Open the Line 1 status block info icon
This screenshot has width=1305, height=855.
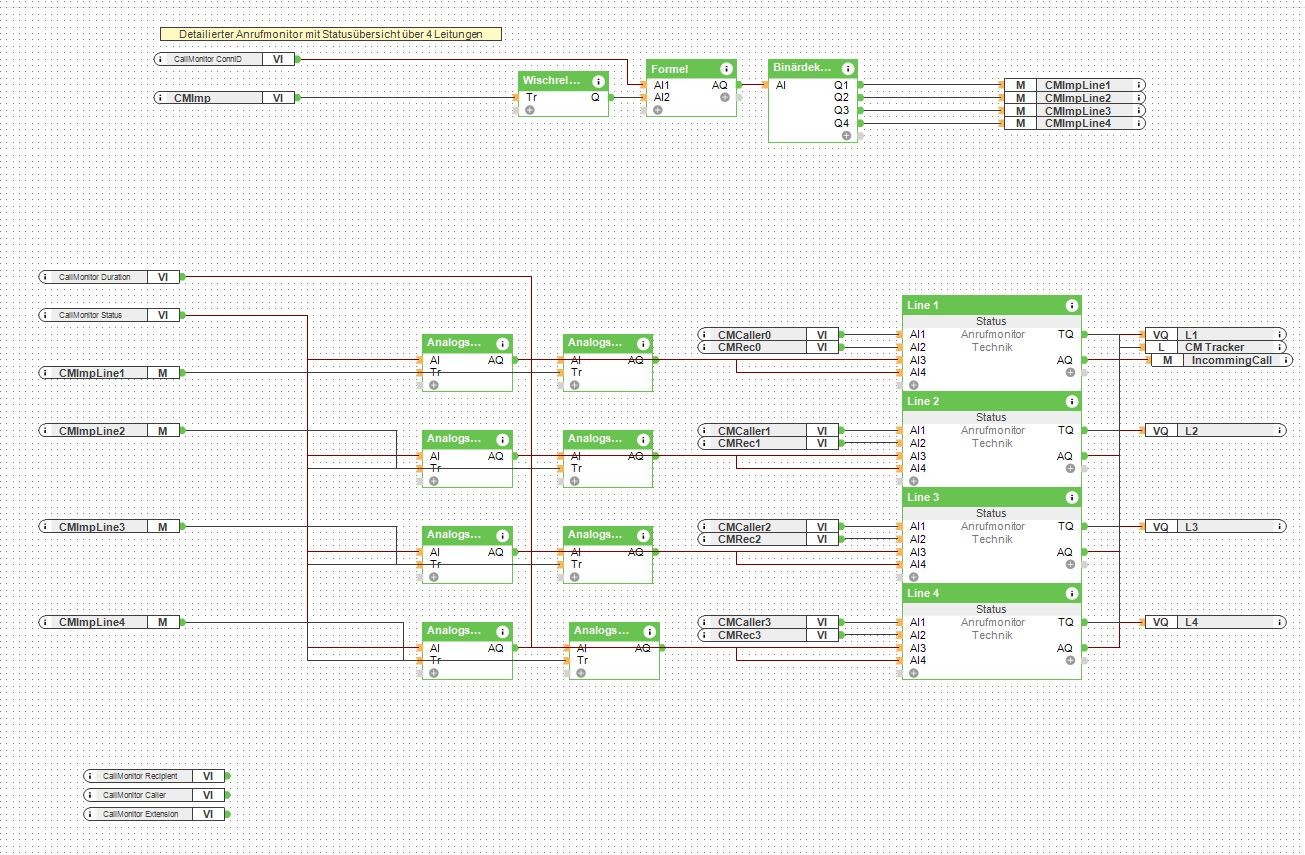[x=1071, y=305]
